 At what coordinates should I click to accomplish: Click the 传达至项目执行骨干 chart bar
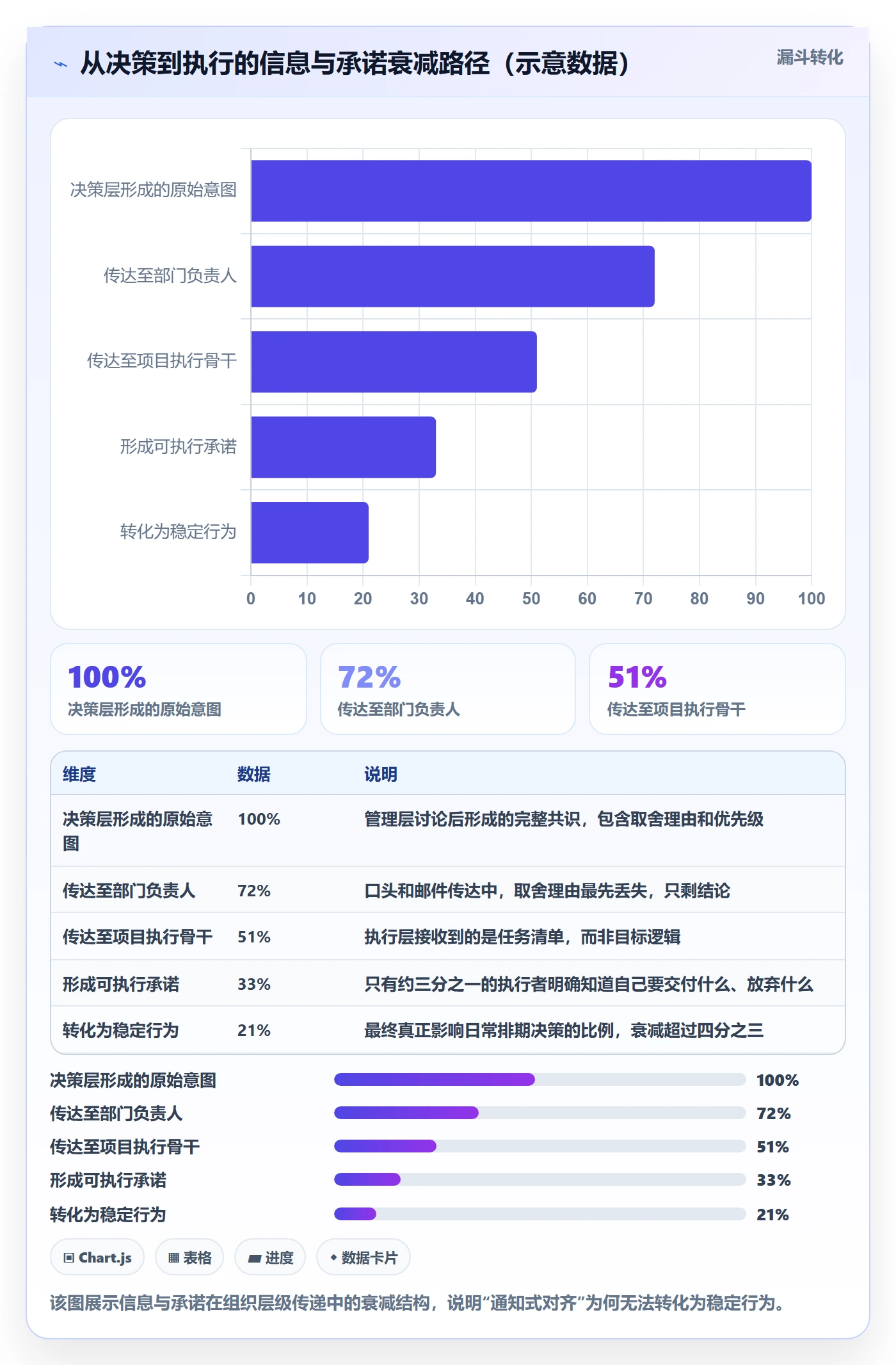point(394,362)
